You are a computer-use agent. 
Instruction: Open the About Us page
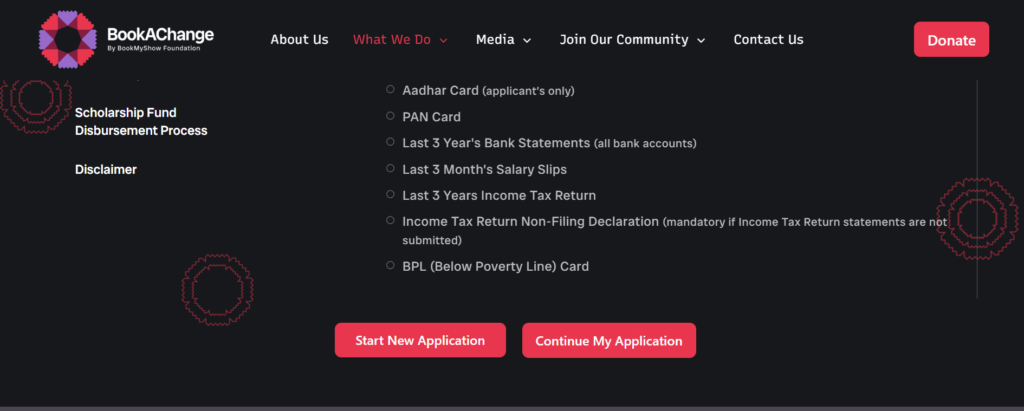point(299,39)
